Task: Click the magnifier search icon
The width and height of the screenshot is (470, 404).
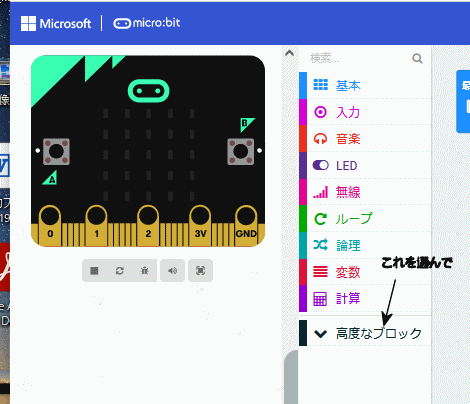Action: click(x=417, y=58)
